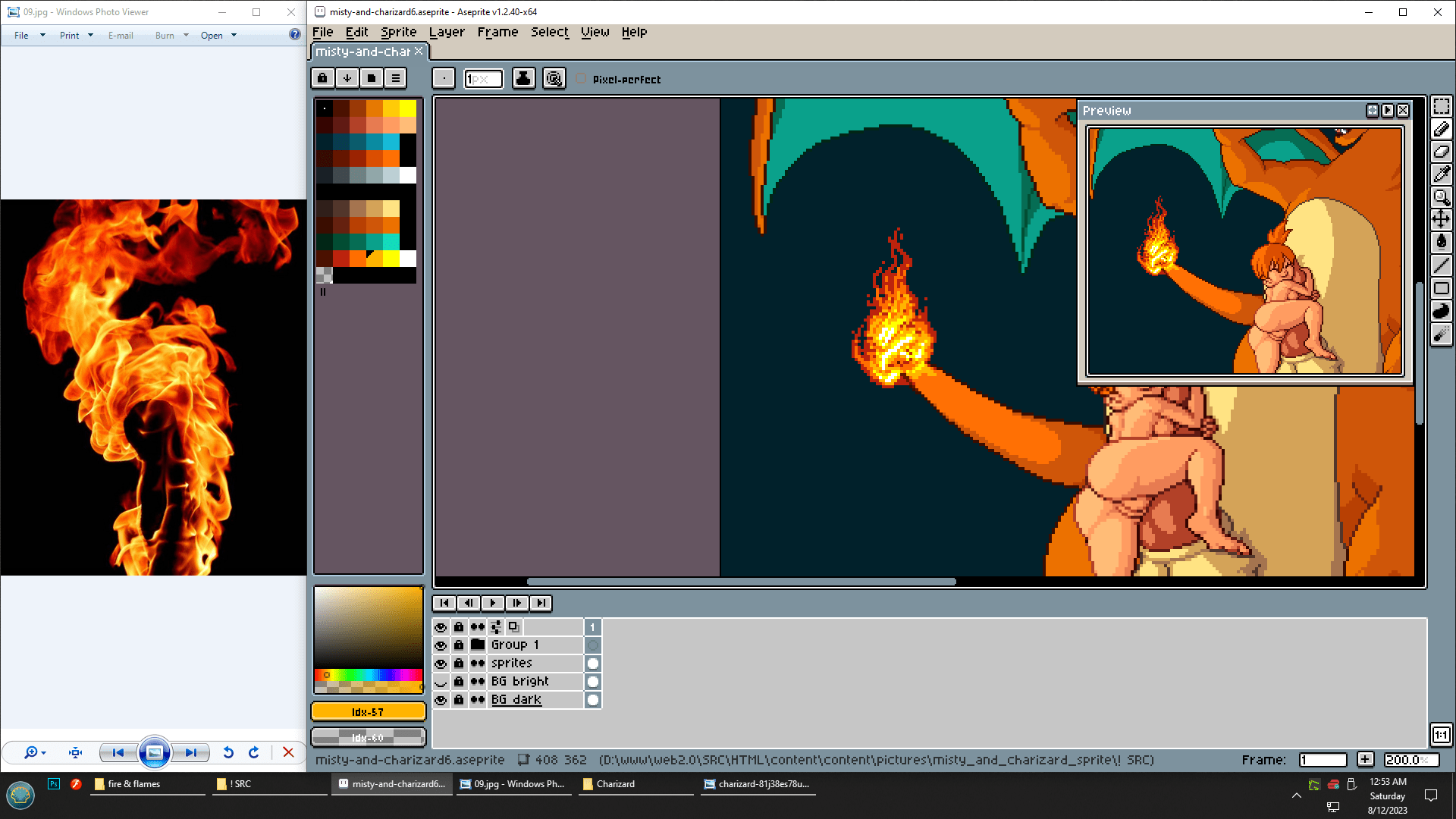Select the Paint Bucket tool
Screen dimensions: 1456x819
tap(1441, 243)
